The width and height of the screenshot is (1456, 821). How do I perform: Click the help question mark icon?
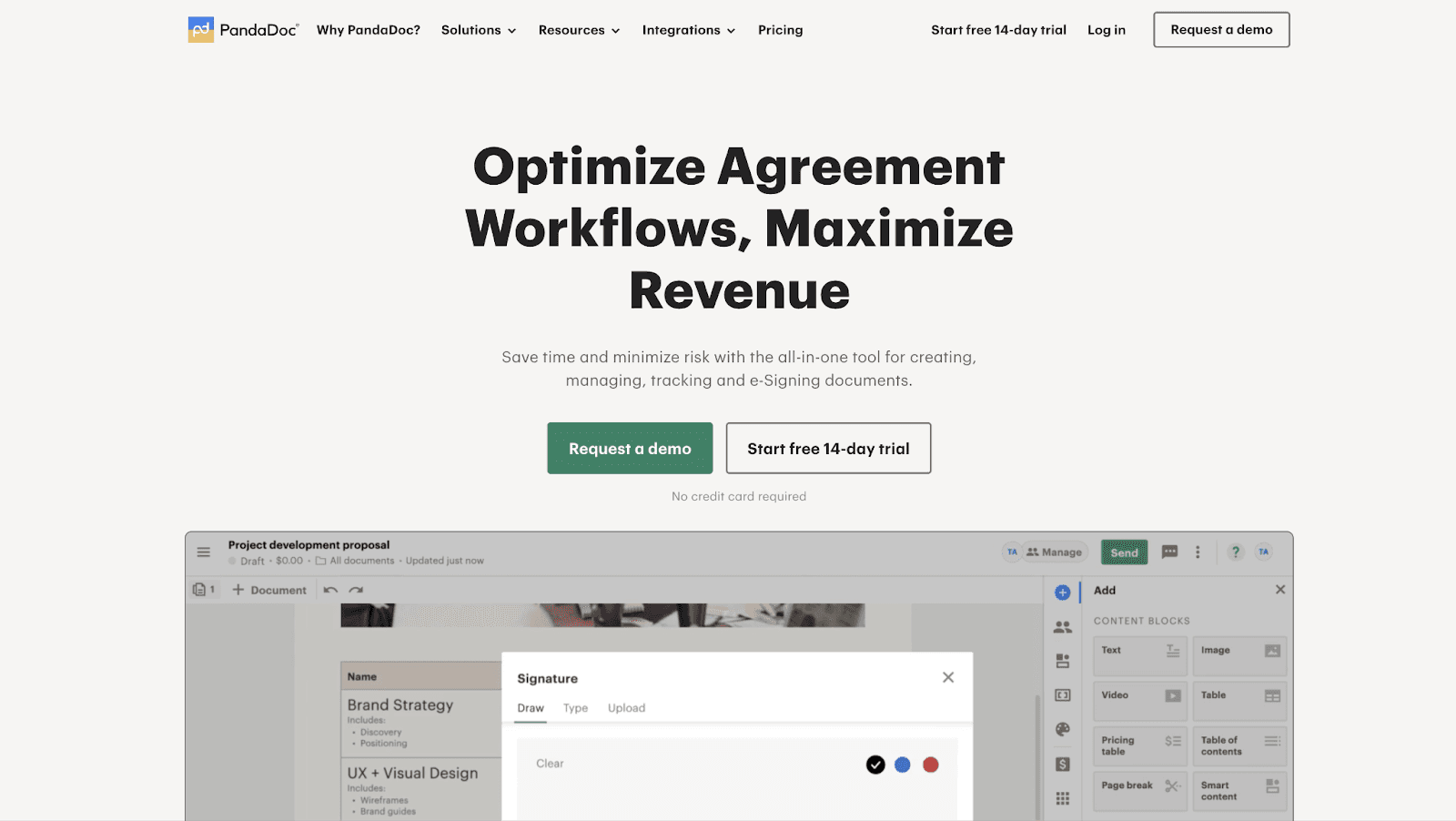(1235, 552)
